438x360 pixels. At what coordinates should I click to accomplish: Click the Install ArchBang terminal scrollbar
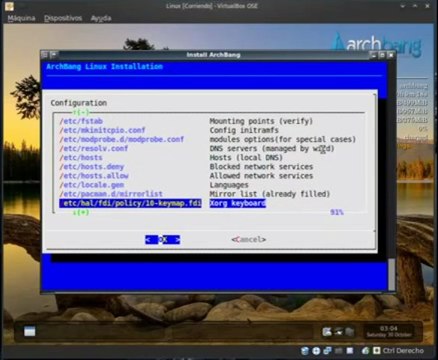point(391,274)
